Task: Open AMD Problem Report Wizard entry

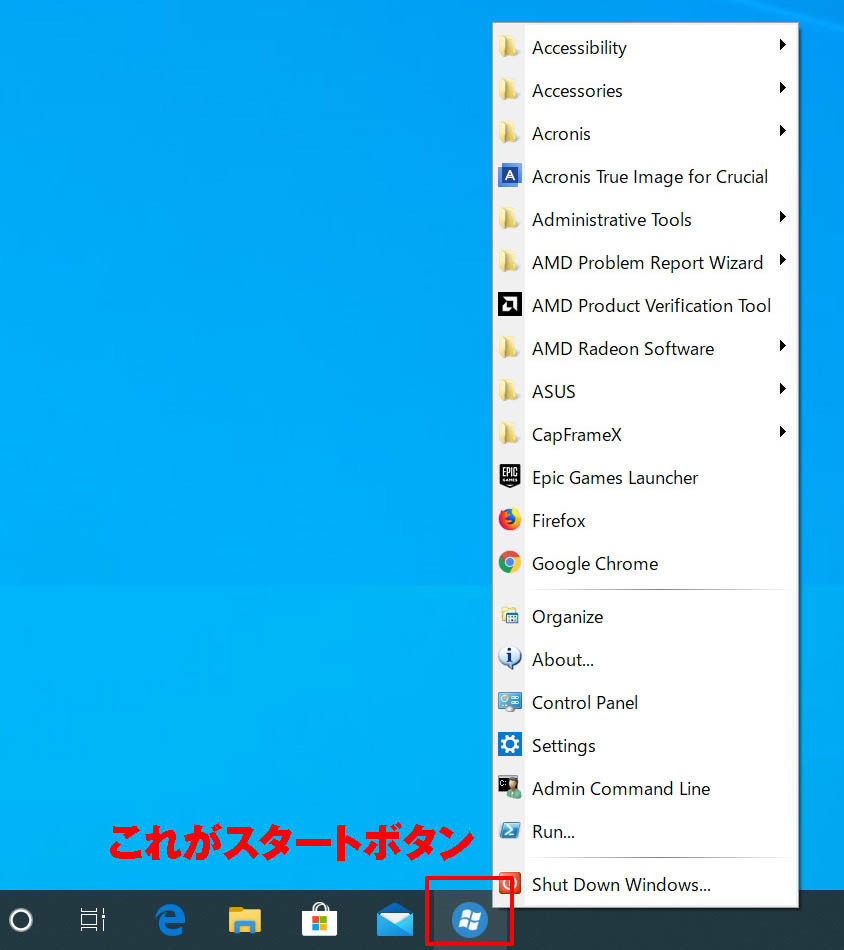Action: pyautogui.click(x=645, y=262)
